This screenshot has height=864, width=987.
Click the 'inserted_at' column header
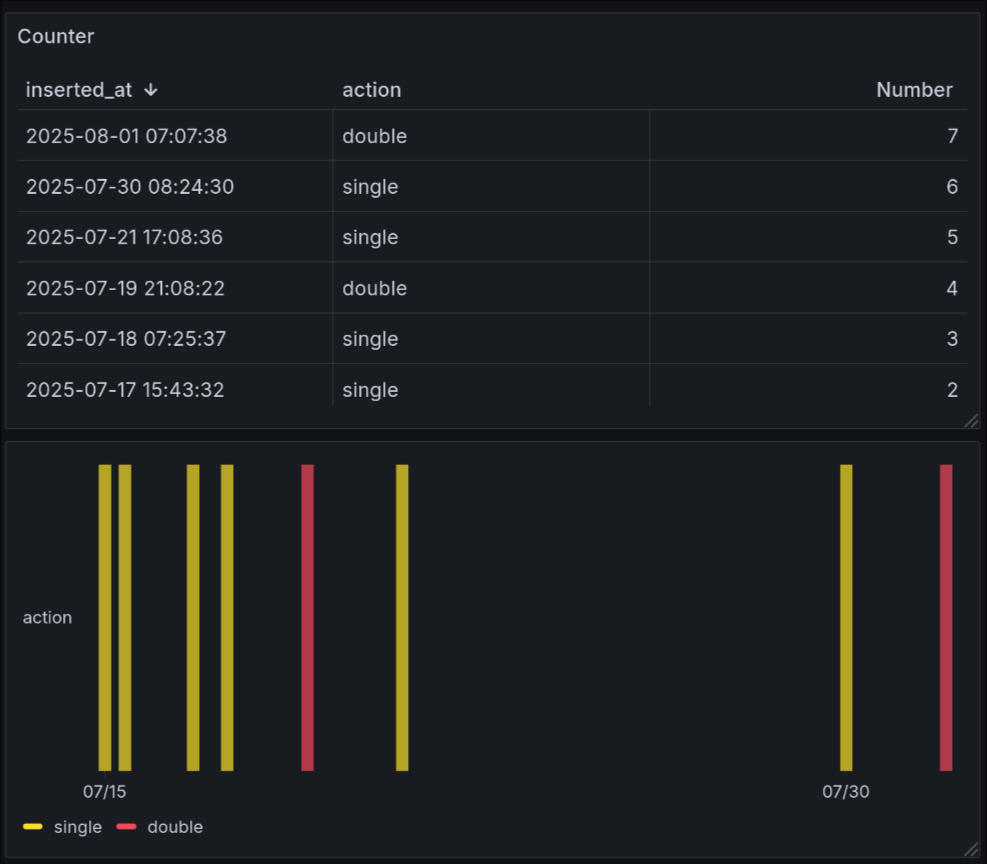pyautogui.click(x=79, y=90)
